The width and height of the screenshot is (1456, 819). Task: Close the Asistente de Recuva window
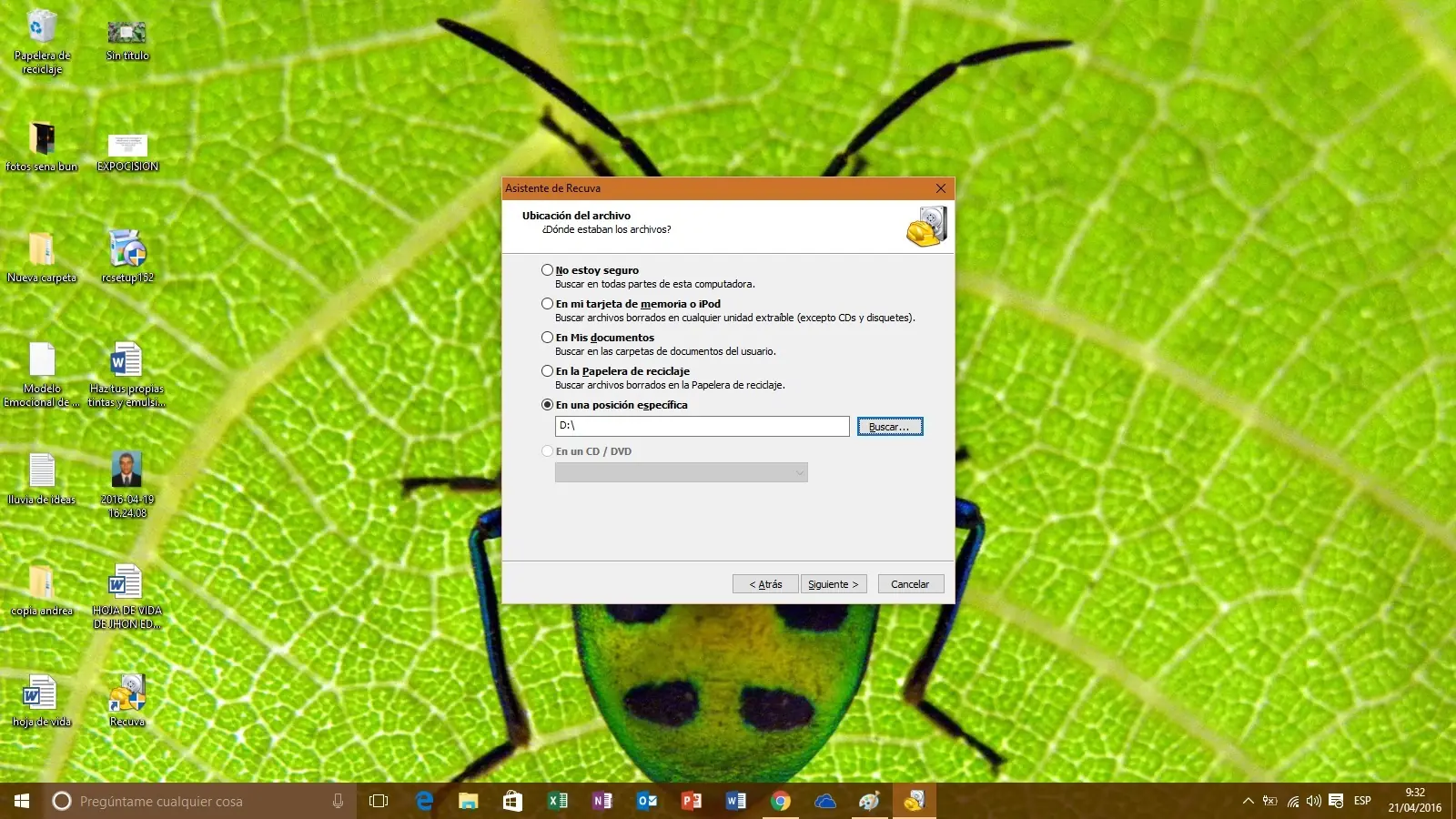(941, 188)
